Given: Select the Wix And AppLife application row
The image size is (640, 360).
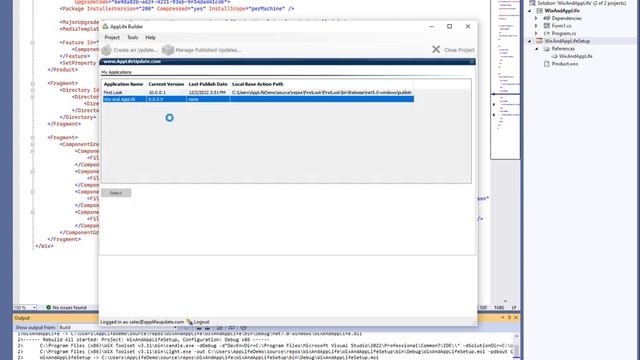Looking at the screenshot, I should pyautogui.click(x=258, y=99).
